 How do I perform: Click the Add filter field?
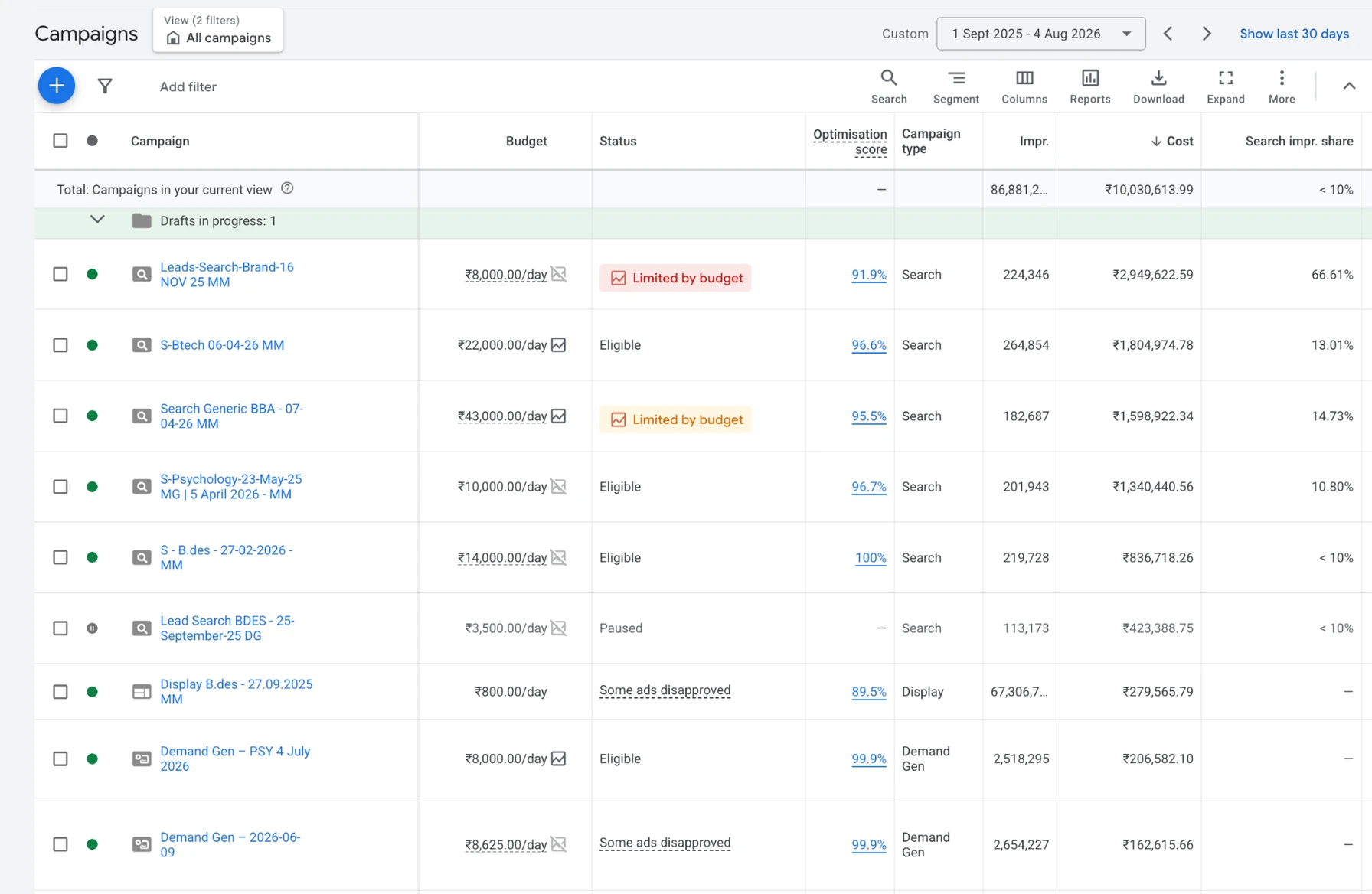(188, 86)
